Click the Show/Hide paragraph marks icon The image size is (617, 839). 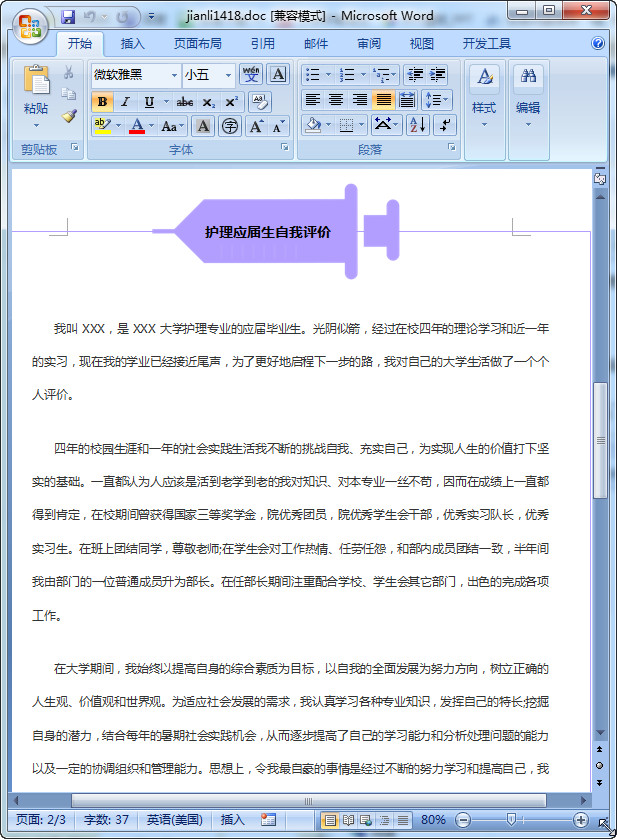(445, 125)
